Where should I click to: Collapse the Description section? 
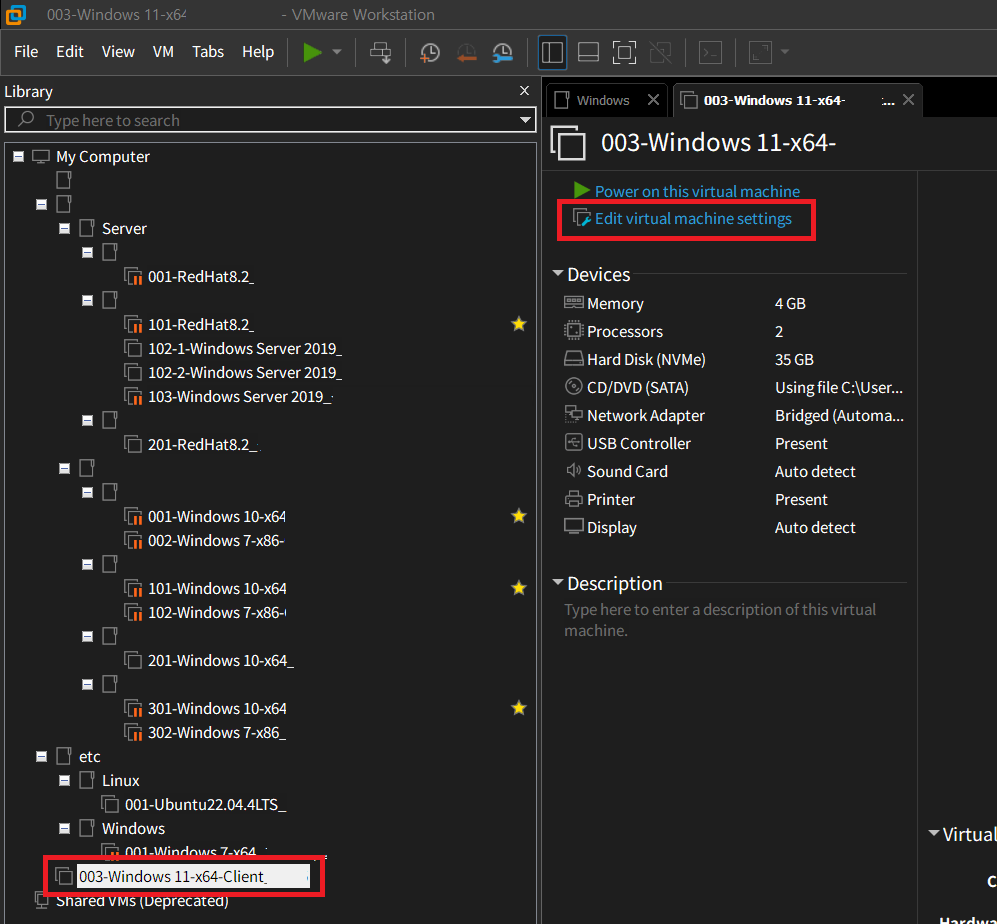558,583
